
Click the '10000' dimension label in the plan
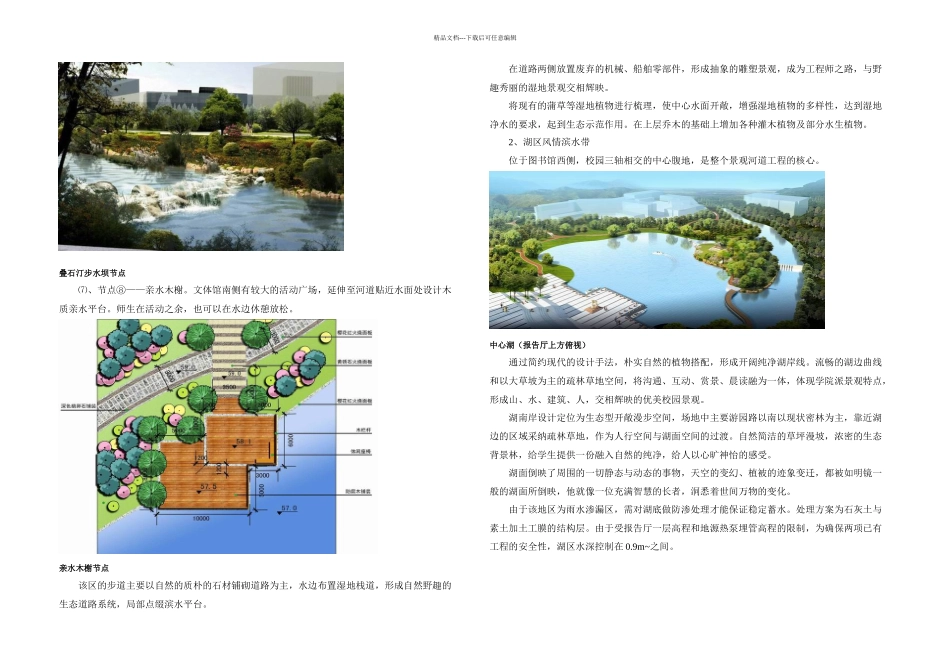point(201,519)
